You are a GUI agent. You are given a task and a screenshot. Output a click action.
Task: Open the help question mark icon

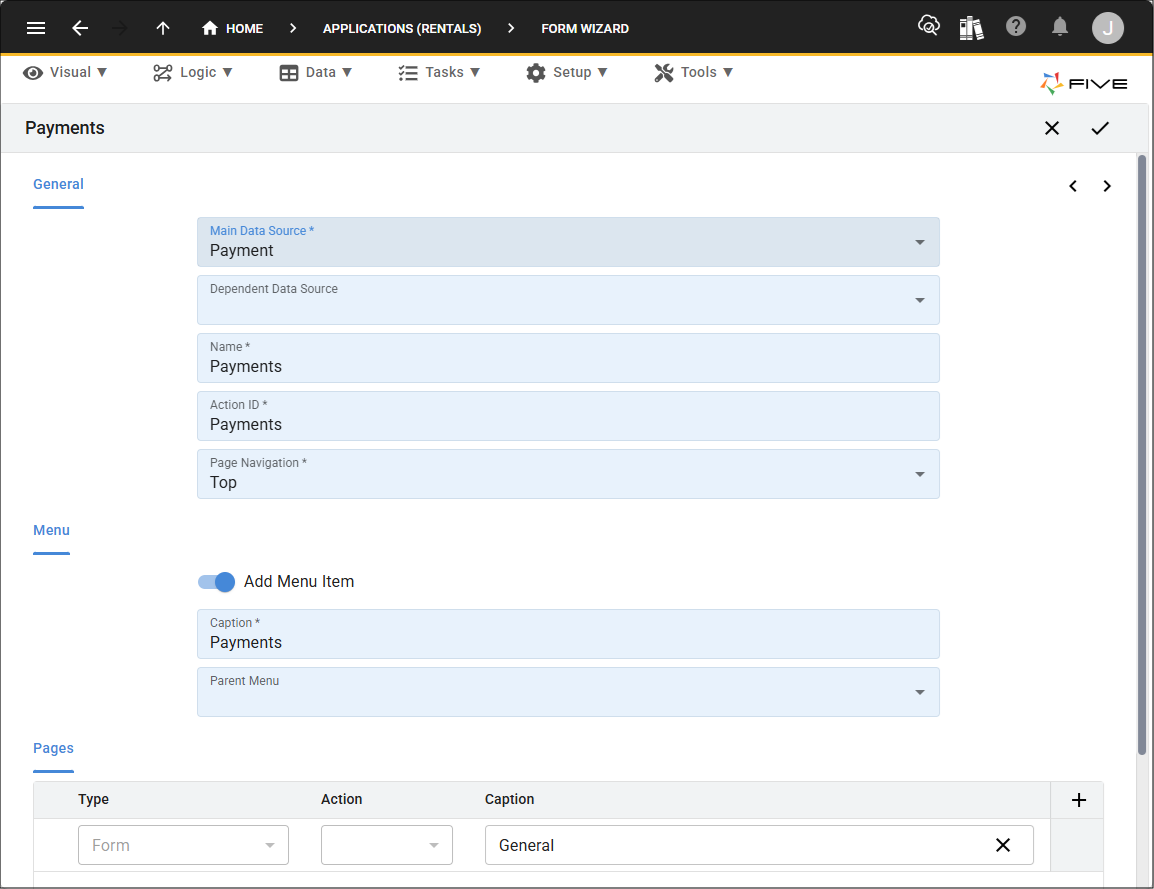(1016, 26)
